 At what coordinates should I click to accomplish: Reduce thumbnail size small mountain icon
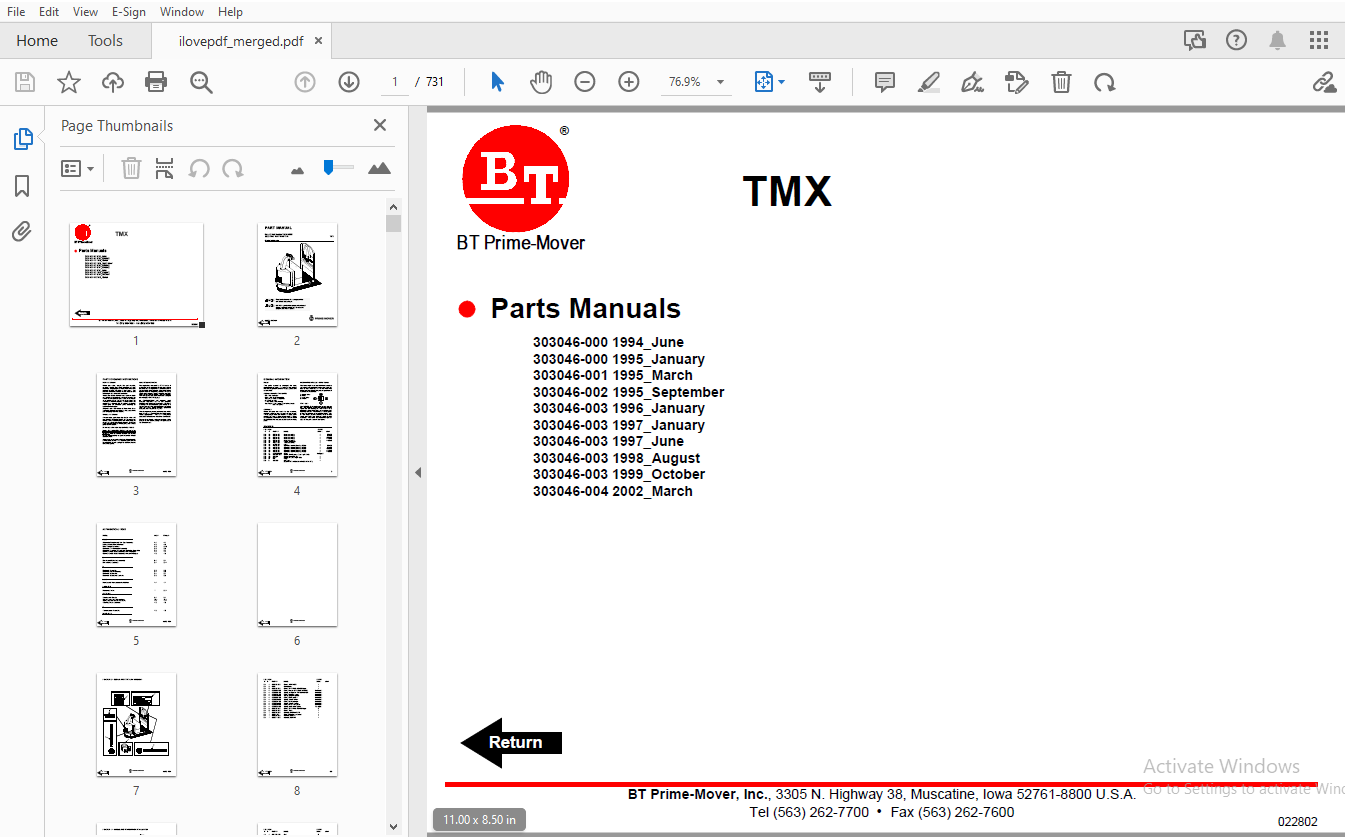pyautogui.click(x=297, y=170)
